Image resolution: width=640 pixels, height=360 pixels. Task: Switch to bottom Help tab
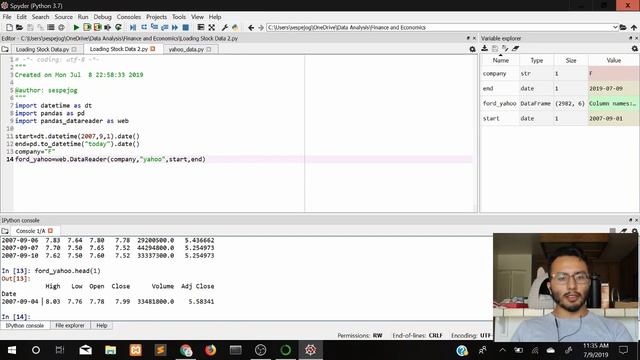coord(102,325)
